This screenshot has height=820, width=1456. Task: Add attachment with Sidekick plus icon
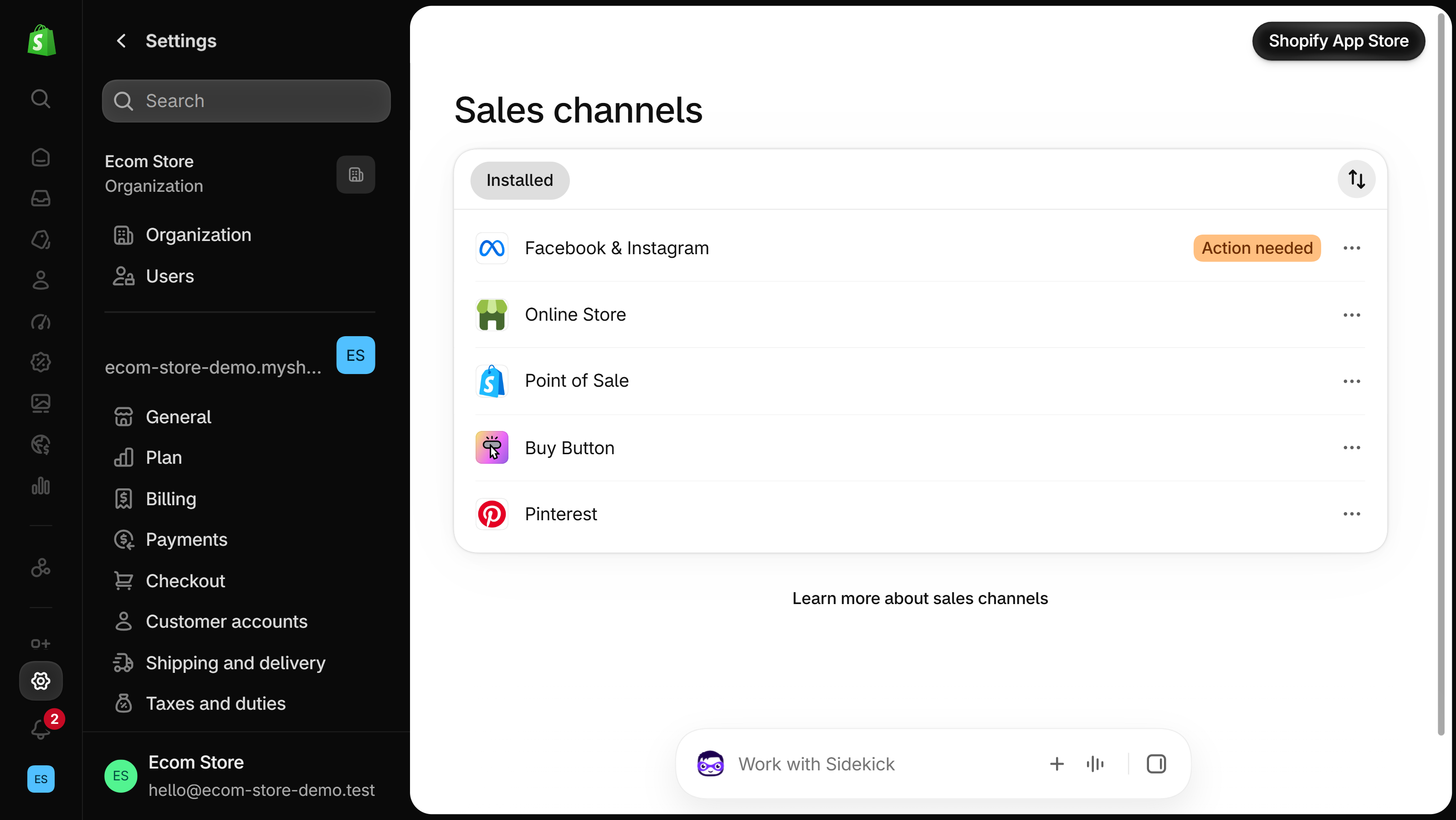pyautogui.click(x=1056, y=764)
